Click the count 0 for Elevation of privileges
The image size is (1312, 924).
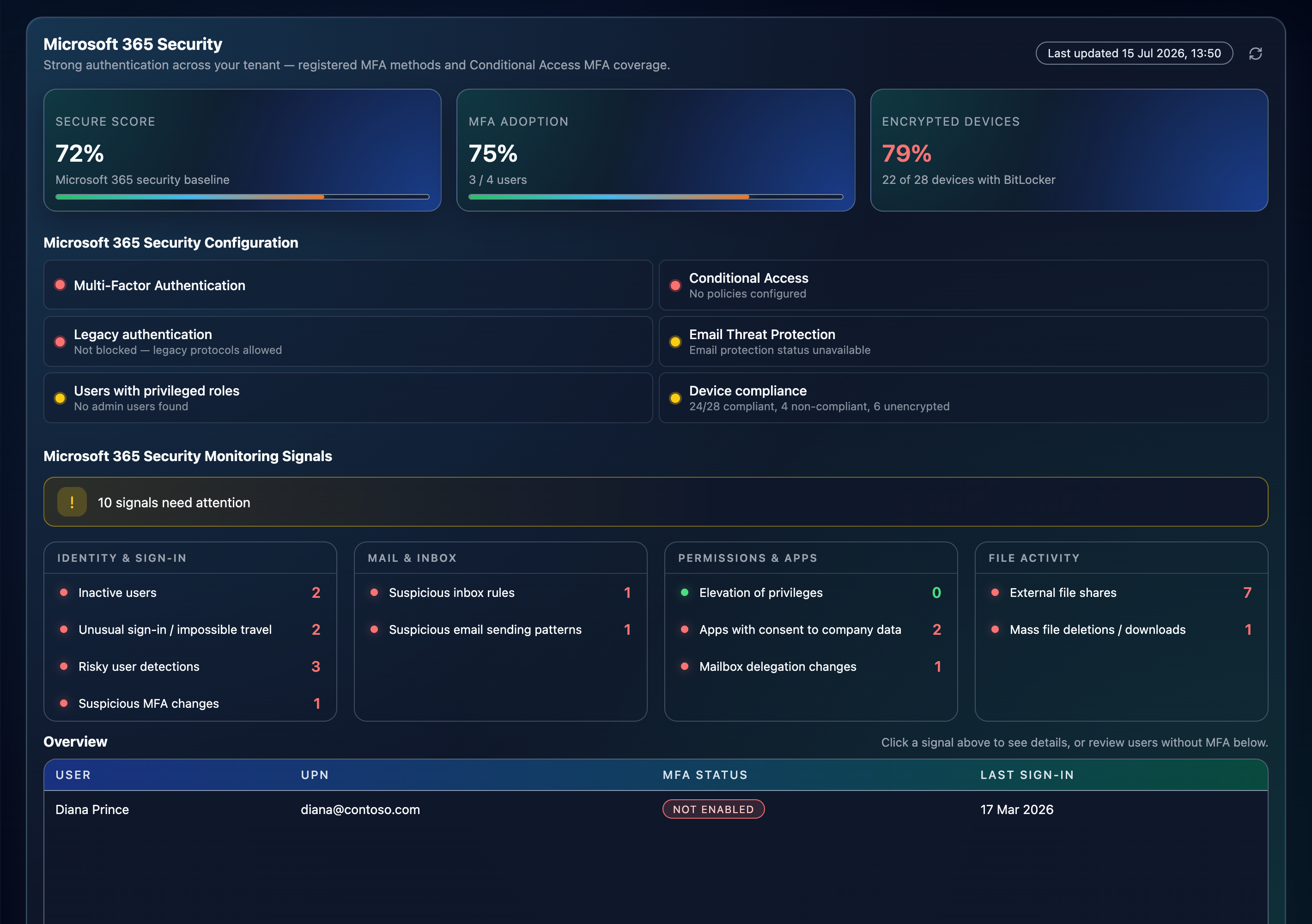point(936,593)
